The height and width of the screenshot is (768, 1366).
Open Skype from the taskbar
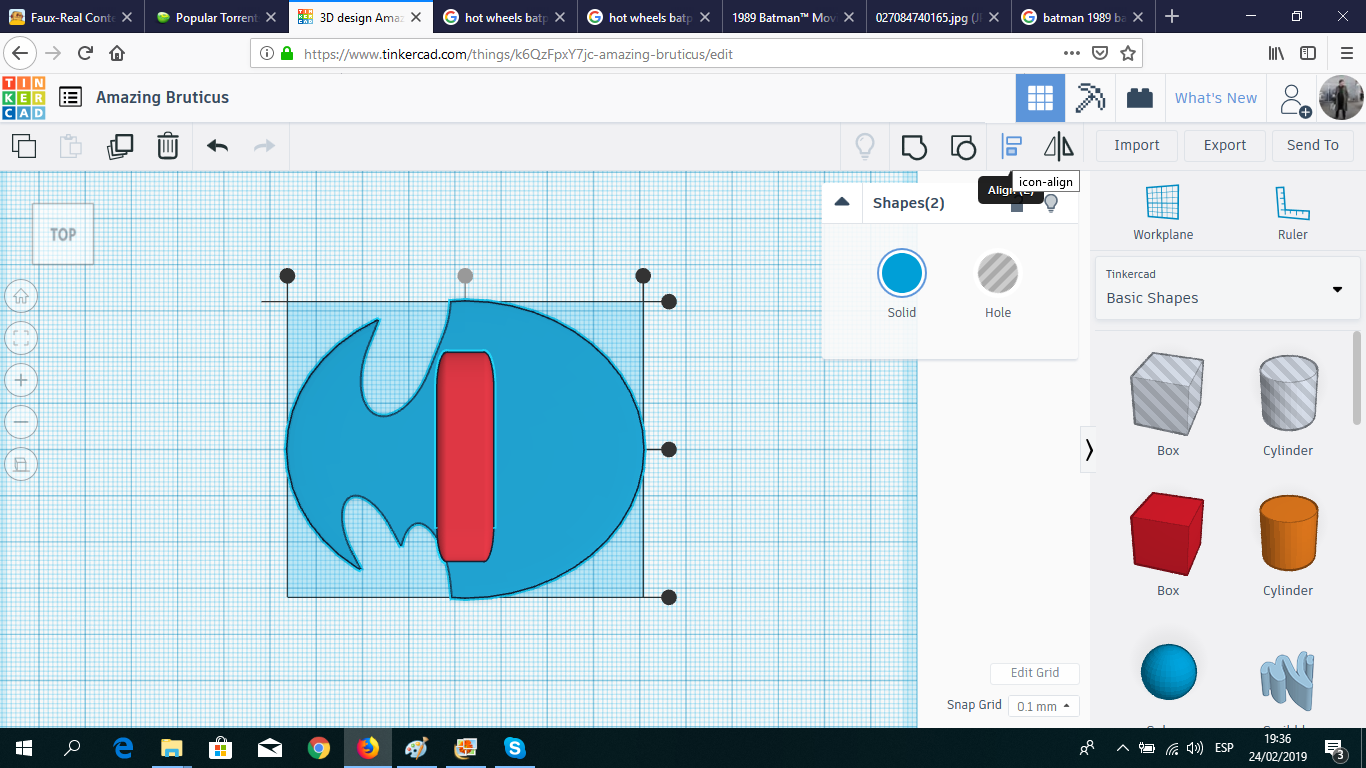(x=515, y=748)
